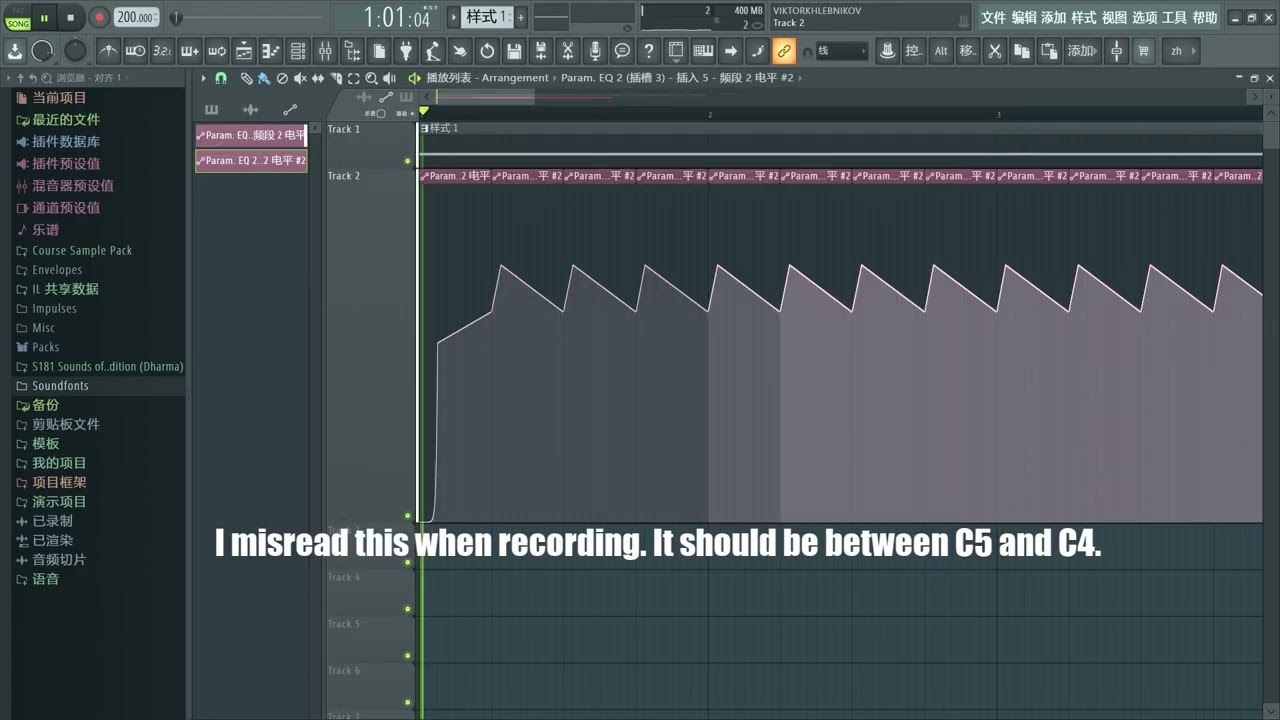Toggle the playlist magnet snap icon
The image size is (1280, 720).
pos(221,78)
